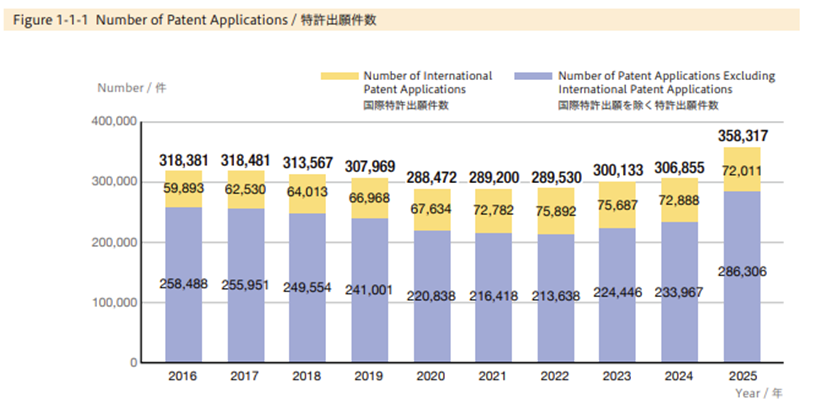
Task: Click the Japanese legend text 国際特許出願件数
Action: point(405,104)
